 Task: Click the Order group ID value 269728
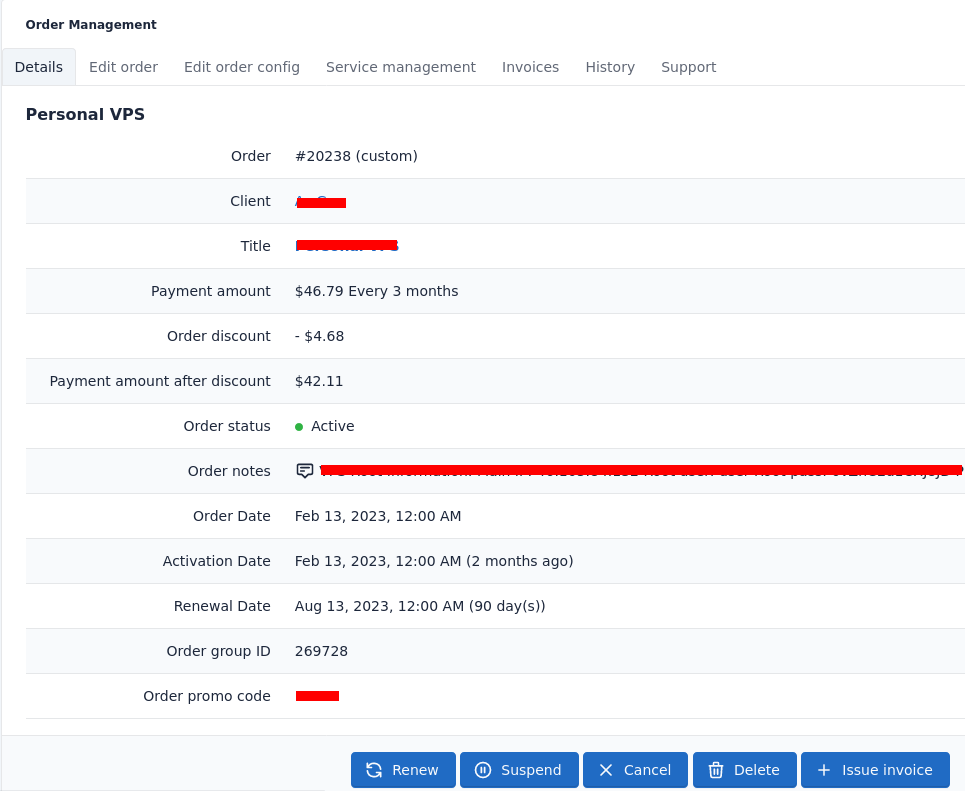click(321, 651)
